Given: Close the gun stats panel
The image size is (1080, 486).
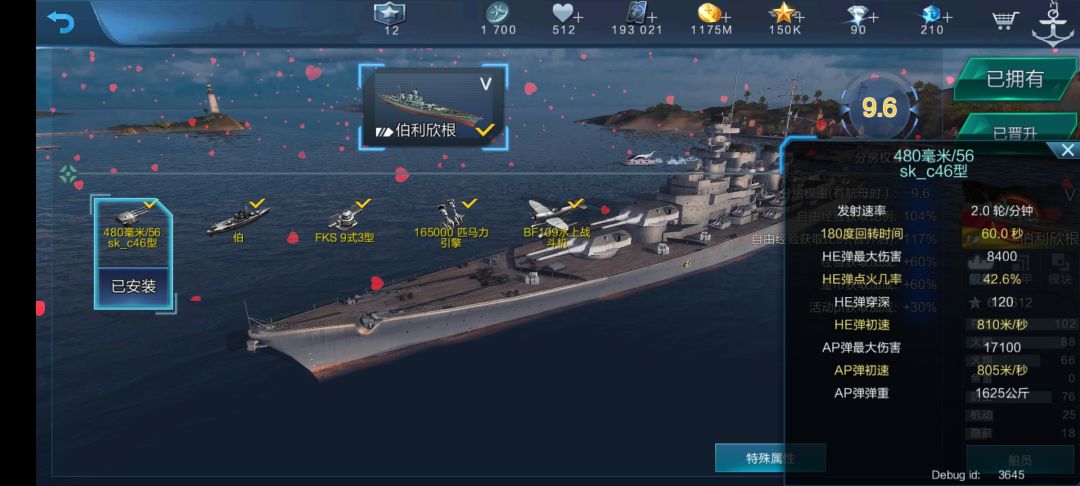Looking at the screenshot, I should point(1067,150).
